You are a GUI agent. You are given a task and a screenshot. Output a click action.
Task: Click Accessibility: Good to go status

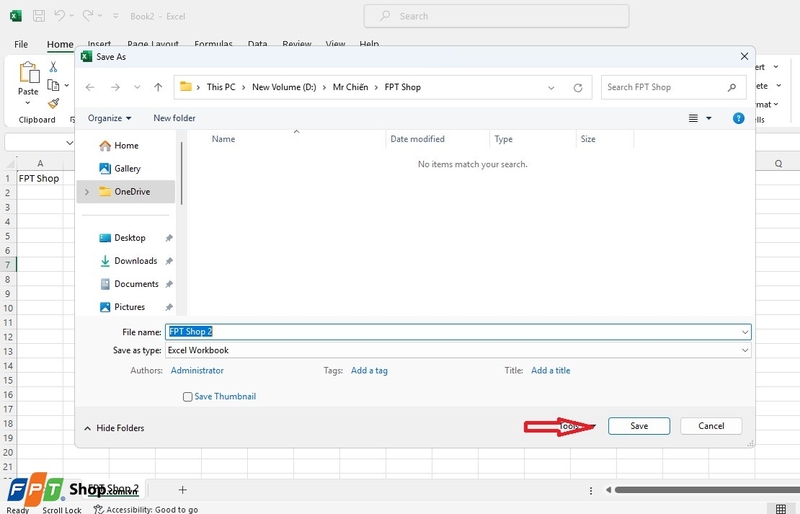[146, 509]
